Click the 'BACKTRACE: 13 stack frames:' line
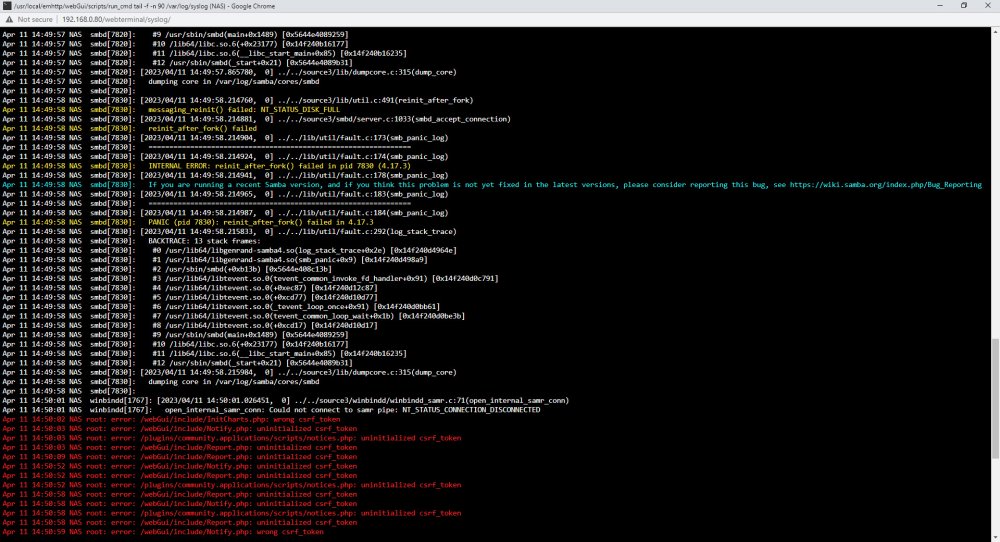Viewport: 1000px width, 542px height. pyautogui.click(x=131, y=241)
